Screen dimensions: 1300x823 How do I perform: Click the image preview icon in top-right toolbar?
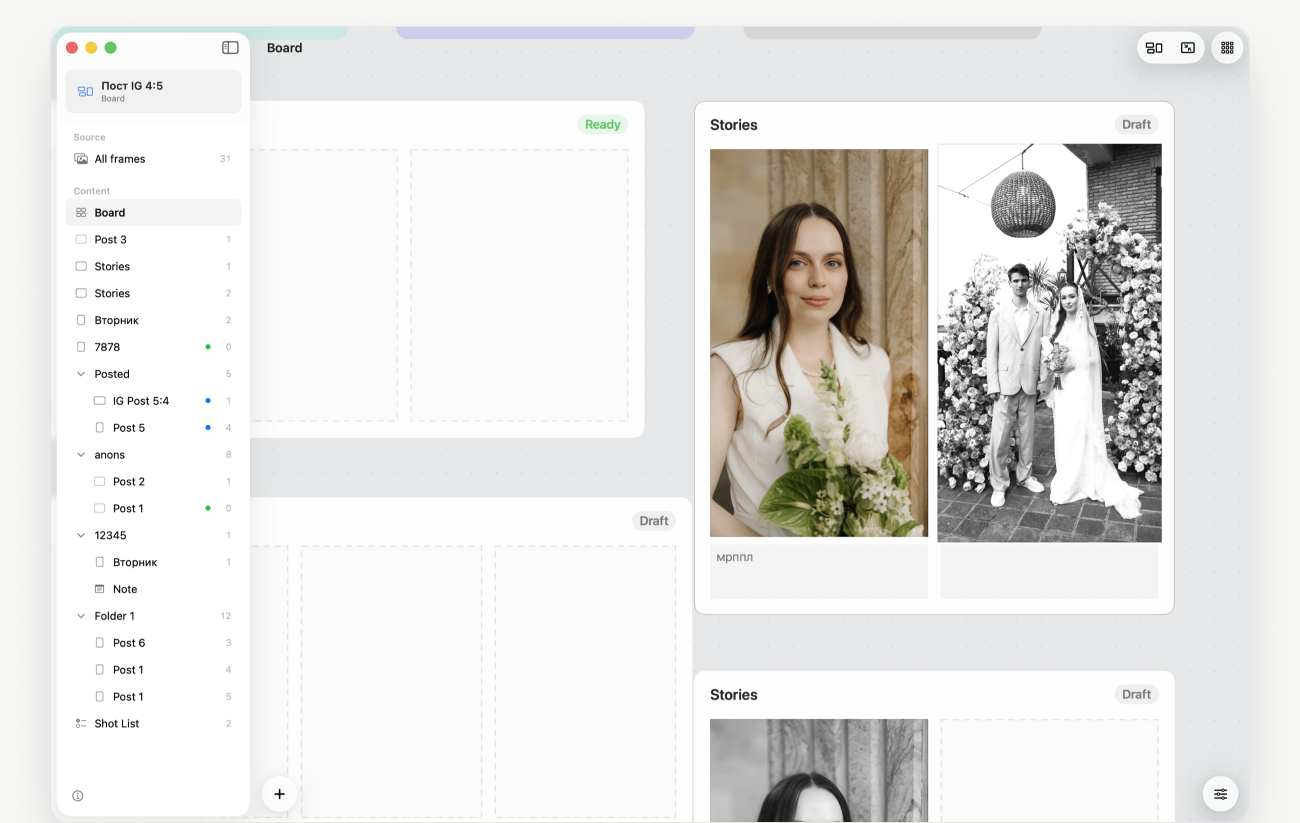1187,48
